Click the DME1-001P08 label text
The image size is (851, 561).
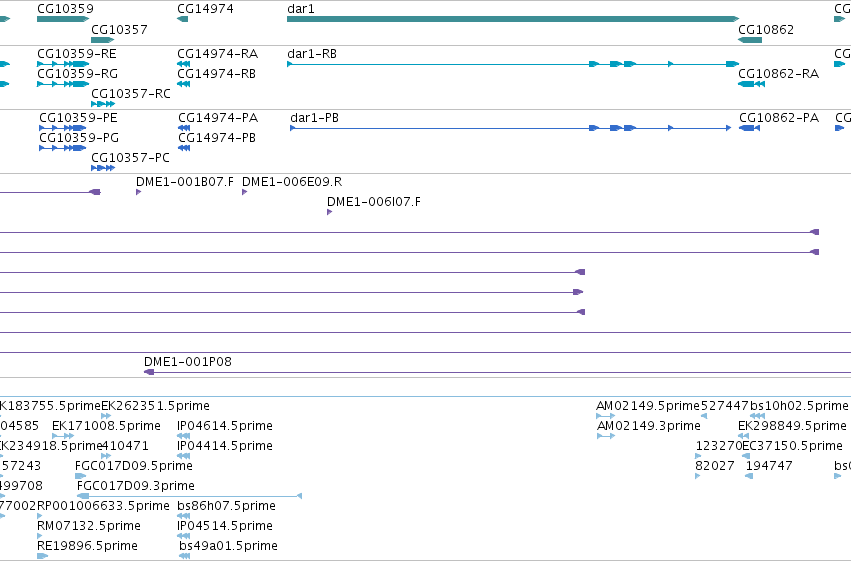(188, 362)
